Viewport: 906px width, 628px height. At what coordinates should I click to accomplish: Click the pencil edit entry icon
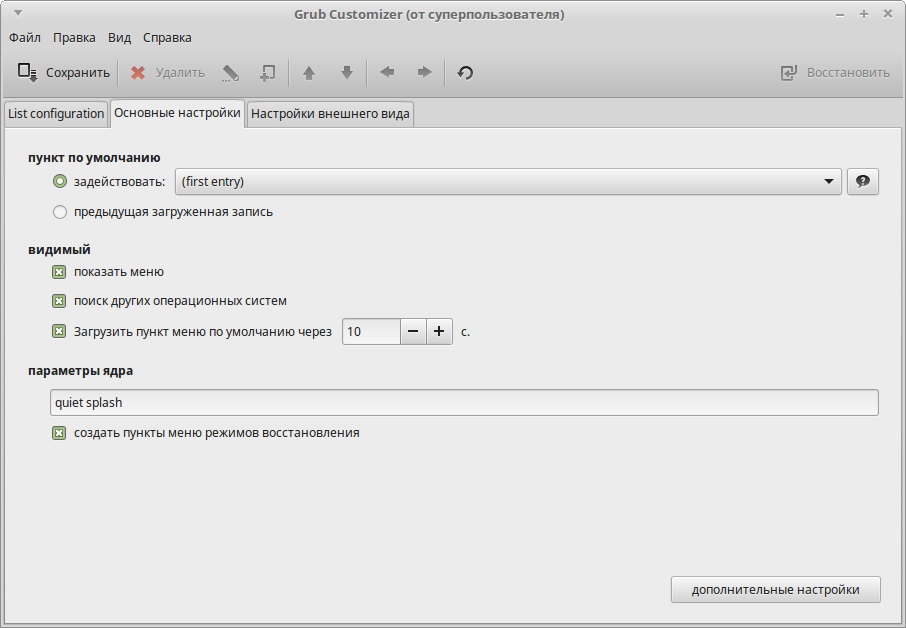tap(230, 73)
